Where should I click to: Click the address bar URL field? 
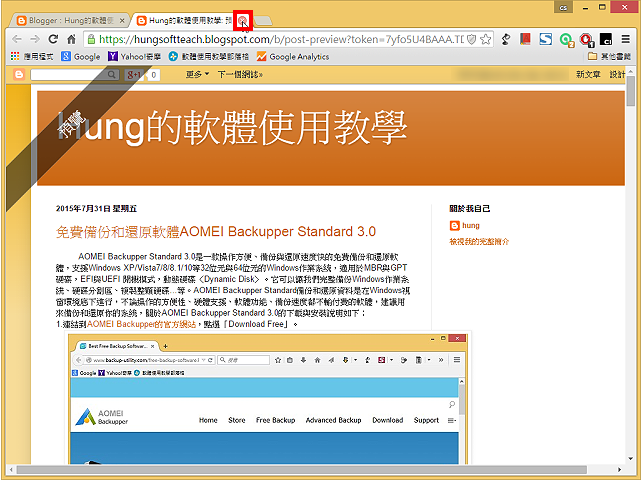pyautogui.click(x=281, y=39)
